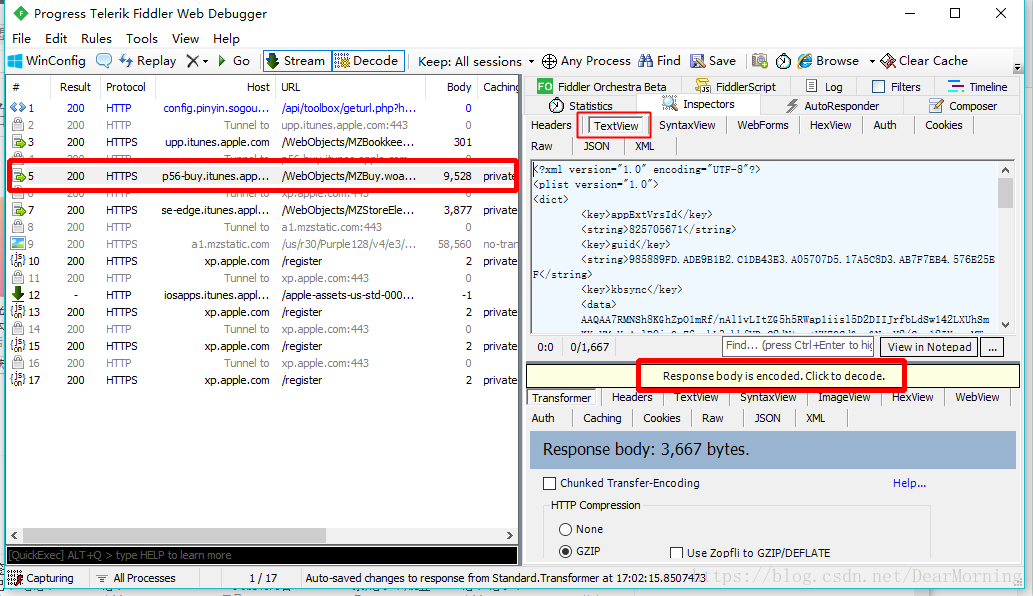The image size is (1033, 596).
Task: Open the Composer tab
Action: pos(963,105)
